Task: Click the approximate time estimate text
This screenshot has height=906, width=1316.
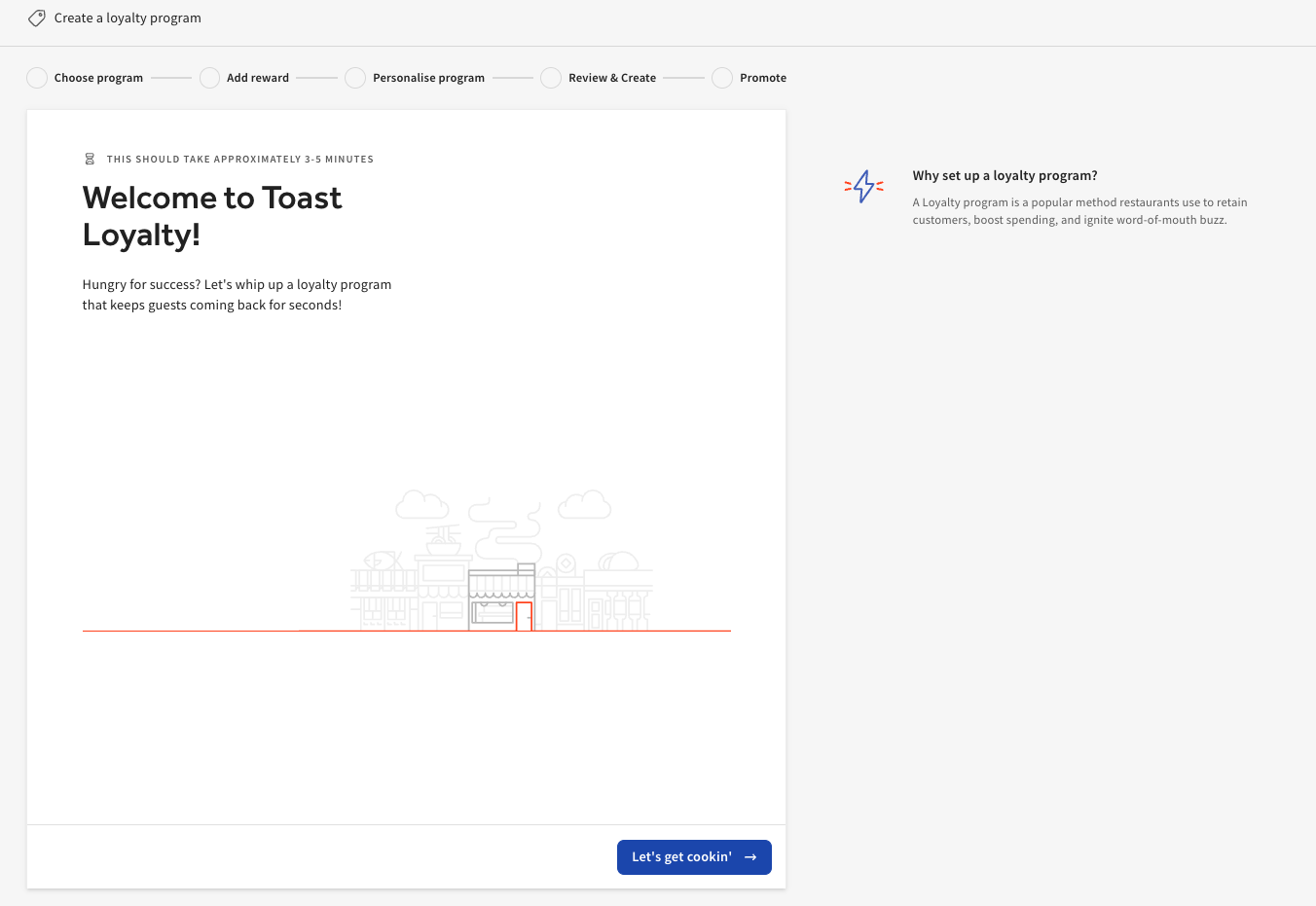Action: [x=240, y=159]
